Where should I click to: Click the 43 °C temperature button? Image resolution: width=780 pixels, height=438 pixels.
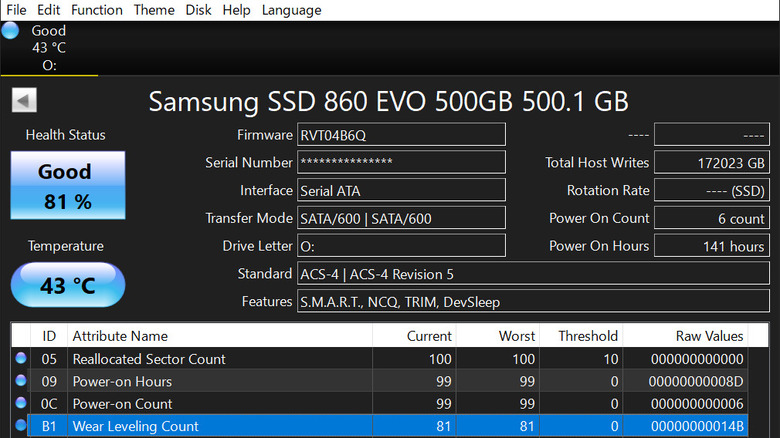click(67, 285)
